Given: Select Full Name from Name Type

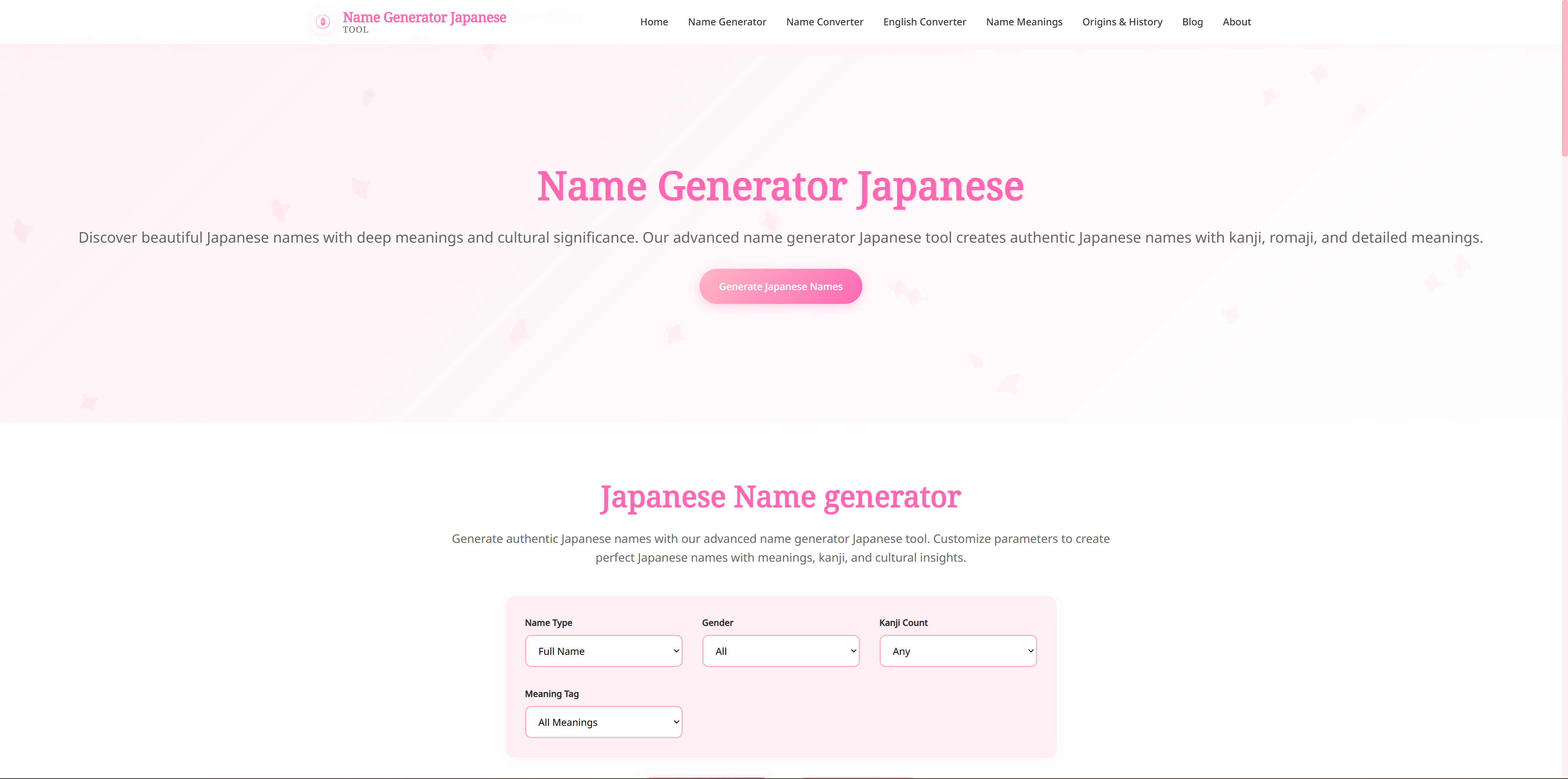Looking at the screenshot, I should pos(603,650).
